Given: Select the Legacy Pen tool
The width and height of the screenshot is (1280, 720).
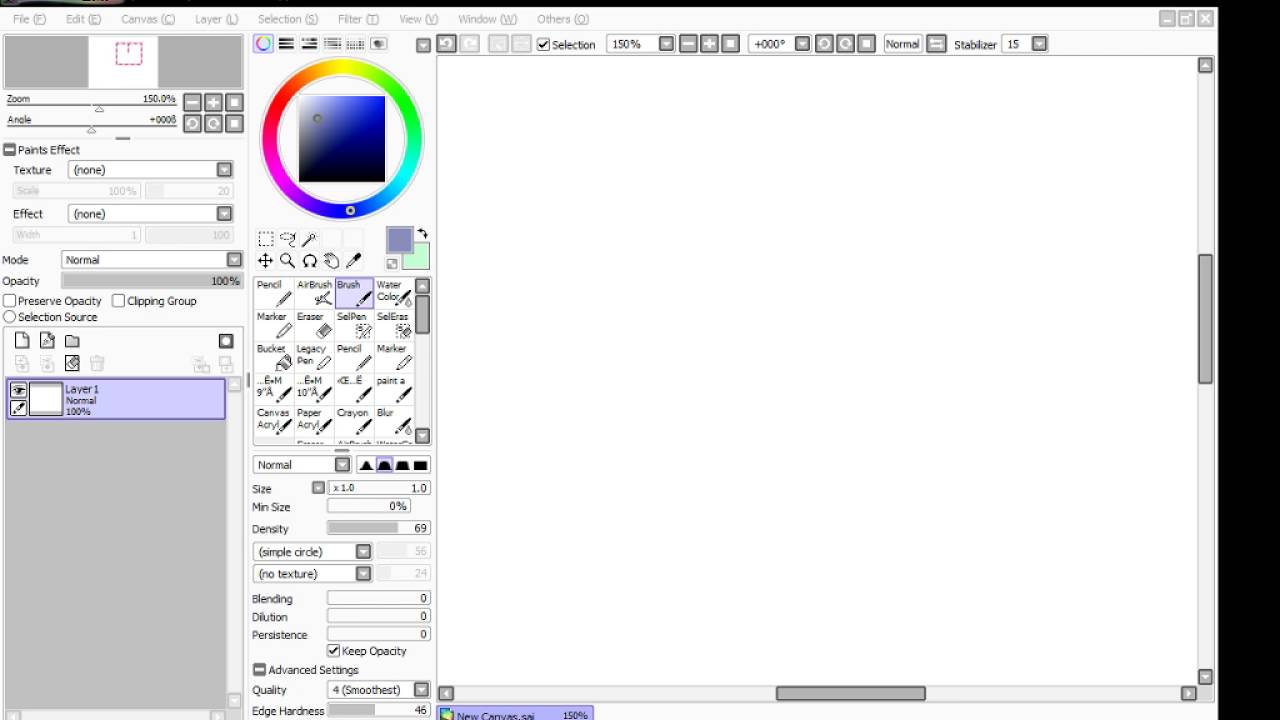Looking at the screenshot, I should (314, 357).
